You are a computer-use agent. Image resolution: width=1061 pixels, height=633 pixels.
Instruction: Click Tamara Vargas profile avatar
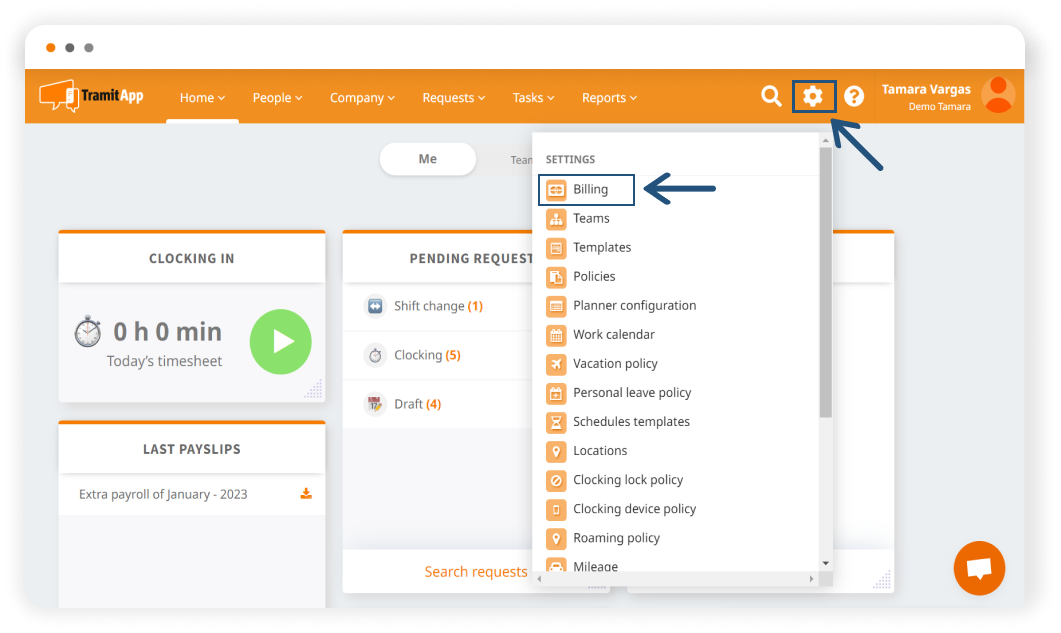coord(997,96)
